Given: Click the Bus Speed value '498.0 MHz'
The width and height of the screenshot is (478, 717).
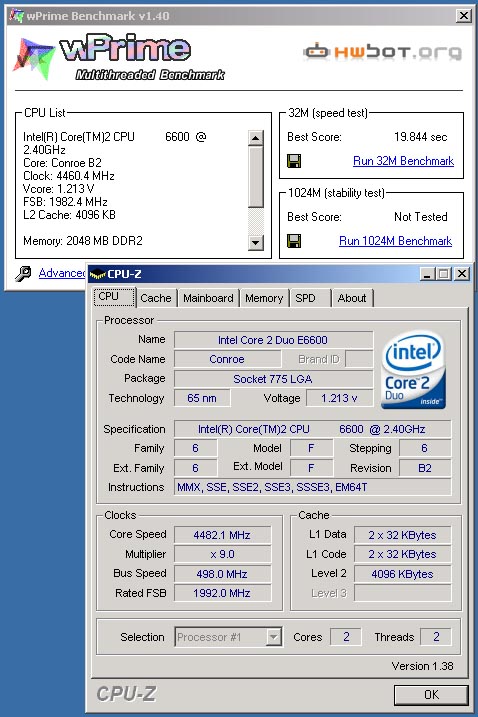Looking at the screenshot, I should (x=222, y=574).
